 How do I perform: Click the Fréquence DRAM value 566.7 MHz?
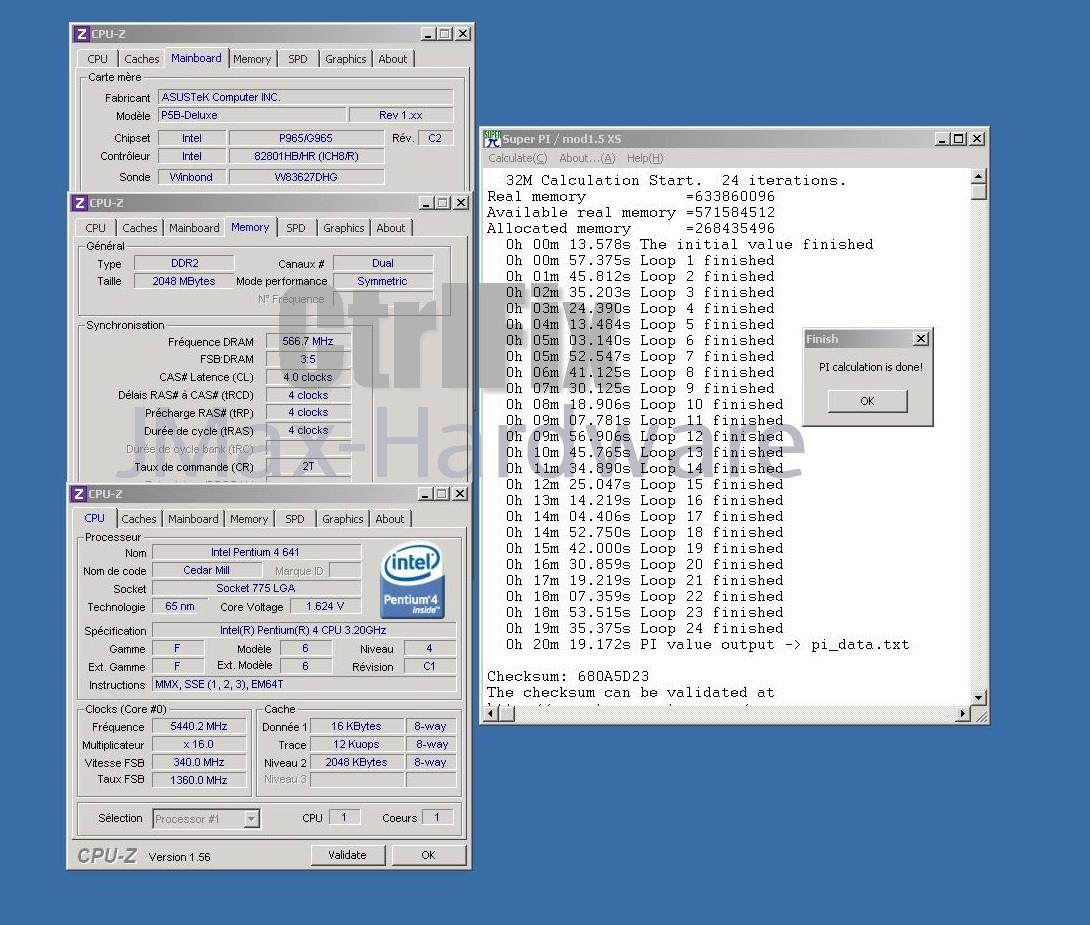pyautogui.click(x=308, y=341)
